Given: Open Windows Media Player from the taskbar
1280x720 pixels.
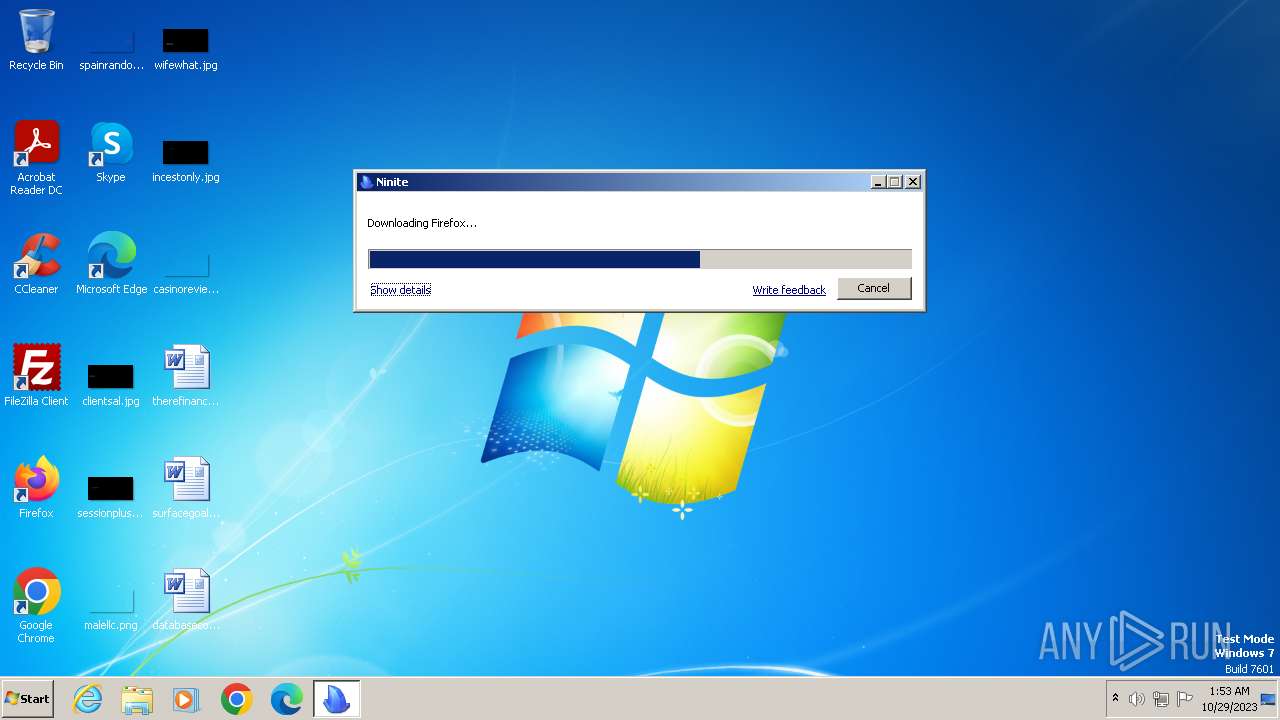Looking at the screenshot, I should (x=186, y=699).
